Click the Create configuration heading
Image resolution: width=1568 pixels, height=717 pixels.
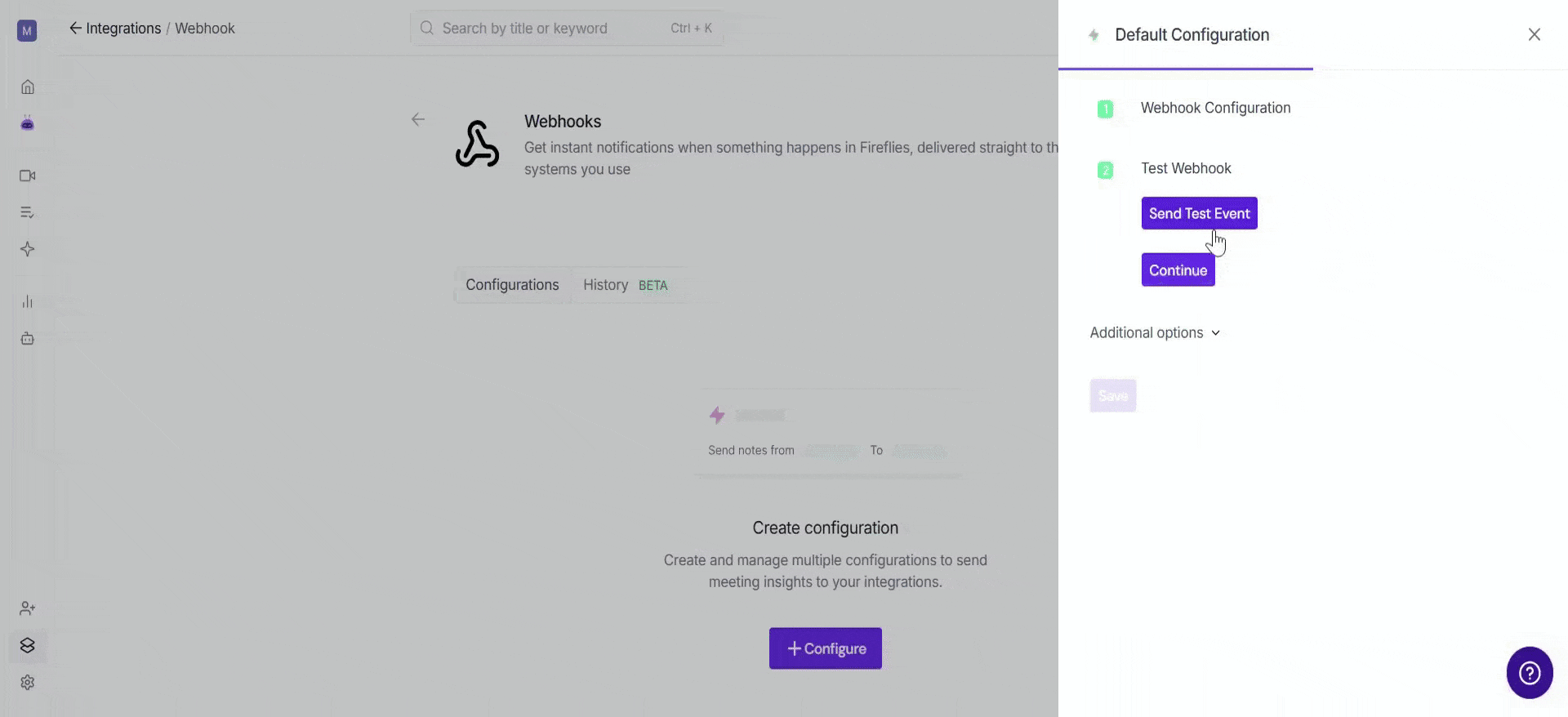[x=825, y=528]
